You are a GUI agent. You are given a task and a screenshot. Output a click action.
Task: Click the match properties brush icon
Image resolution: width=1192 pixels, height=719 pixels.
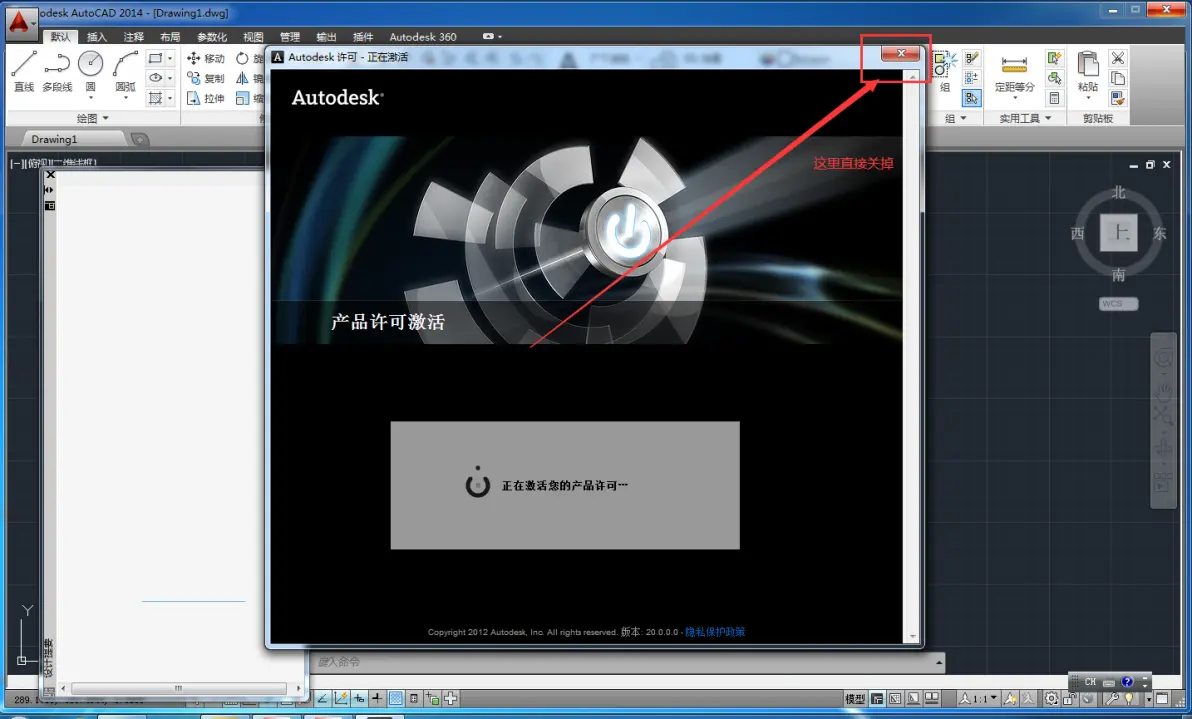click(1118, 98)
